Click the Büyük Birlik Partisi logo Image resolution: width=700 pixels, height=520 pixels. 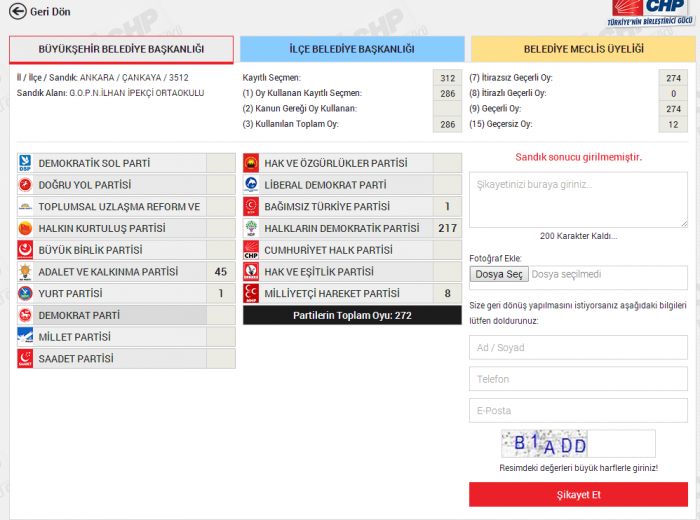pyautogui.click(x=25, y=250)
